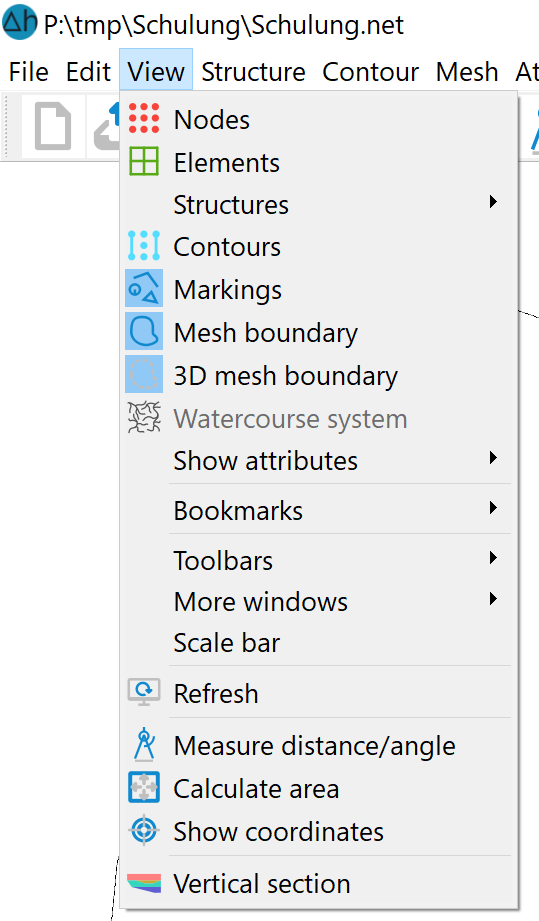Click the Contours icon in menu
539x921 pixels.
(144, 246)
